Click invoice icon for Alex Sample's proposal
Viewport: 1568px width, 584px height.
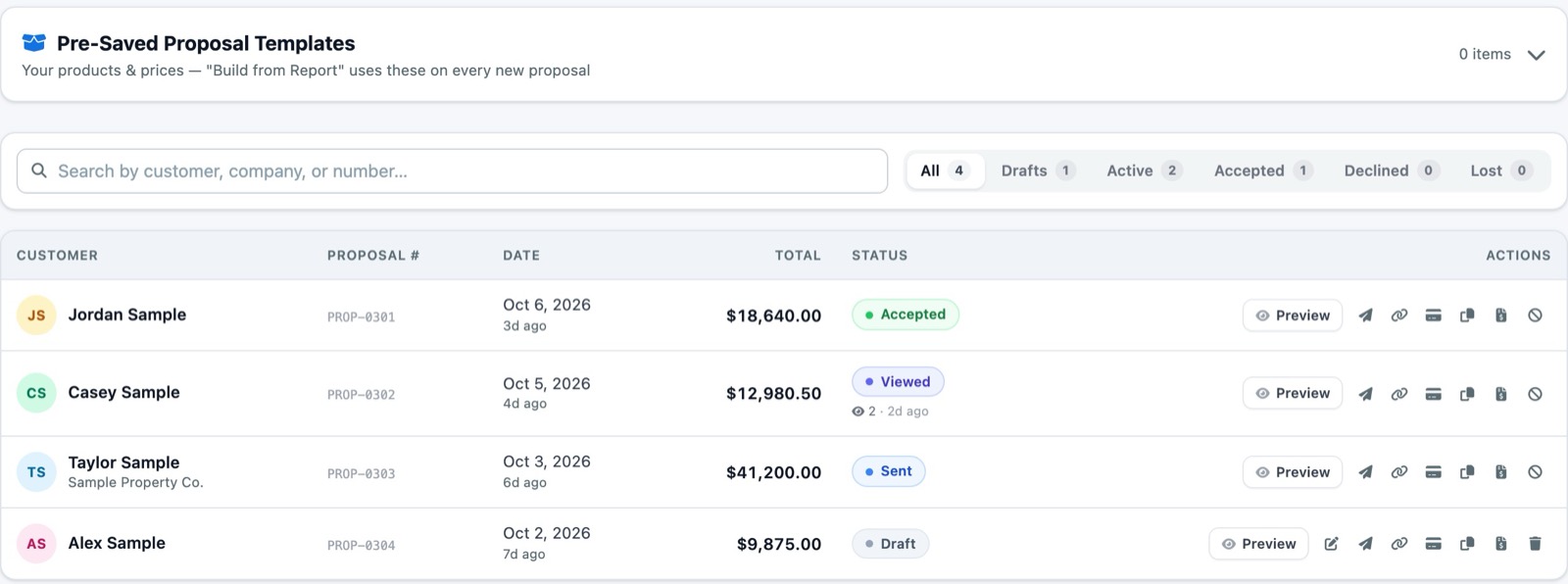1500,544
